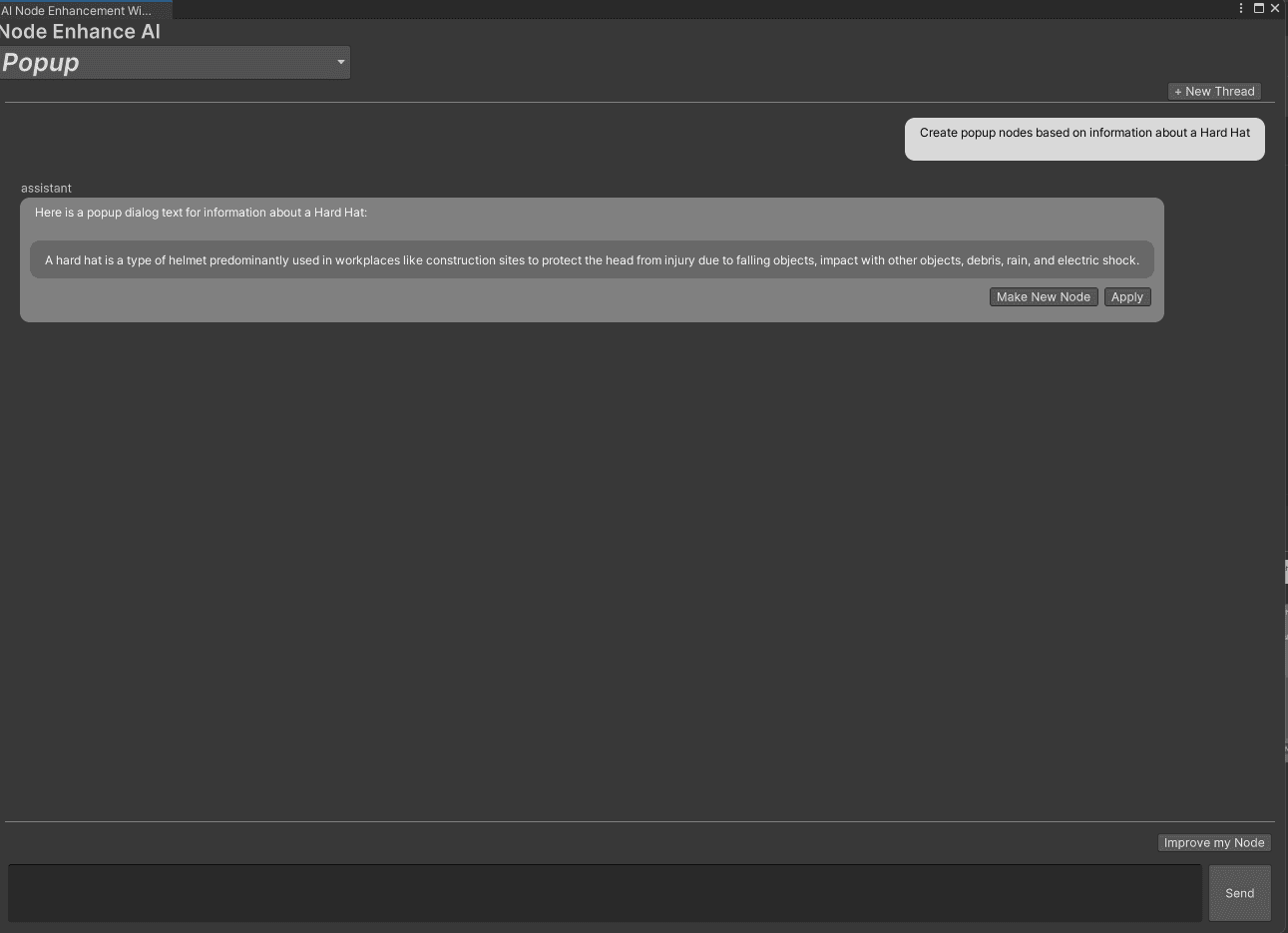Select the AI Node Enhancement window tab
1288x933 pixels.
pyautogui.click(x=84, y=10)
